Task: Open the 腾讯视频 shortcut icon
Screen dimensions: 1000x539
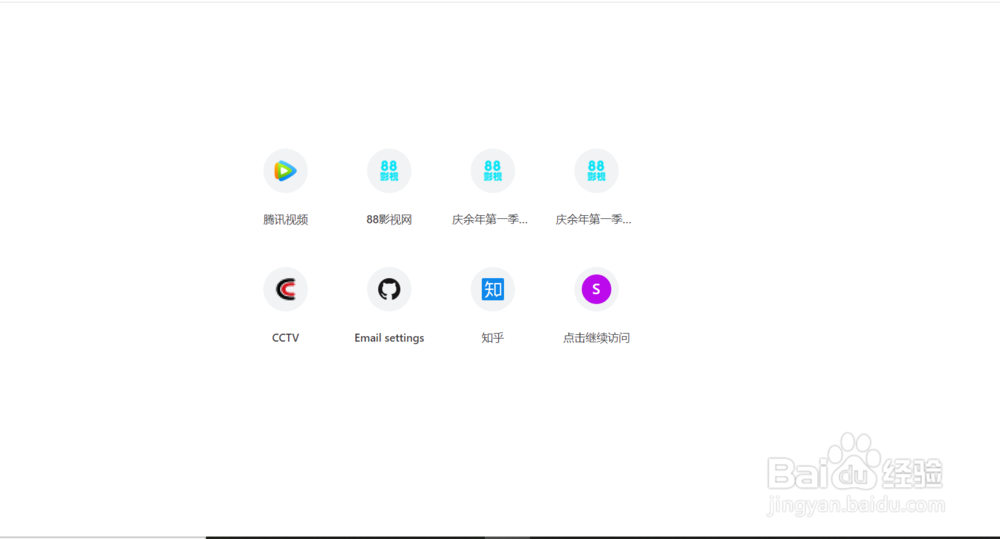Action: (285, 171)
